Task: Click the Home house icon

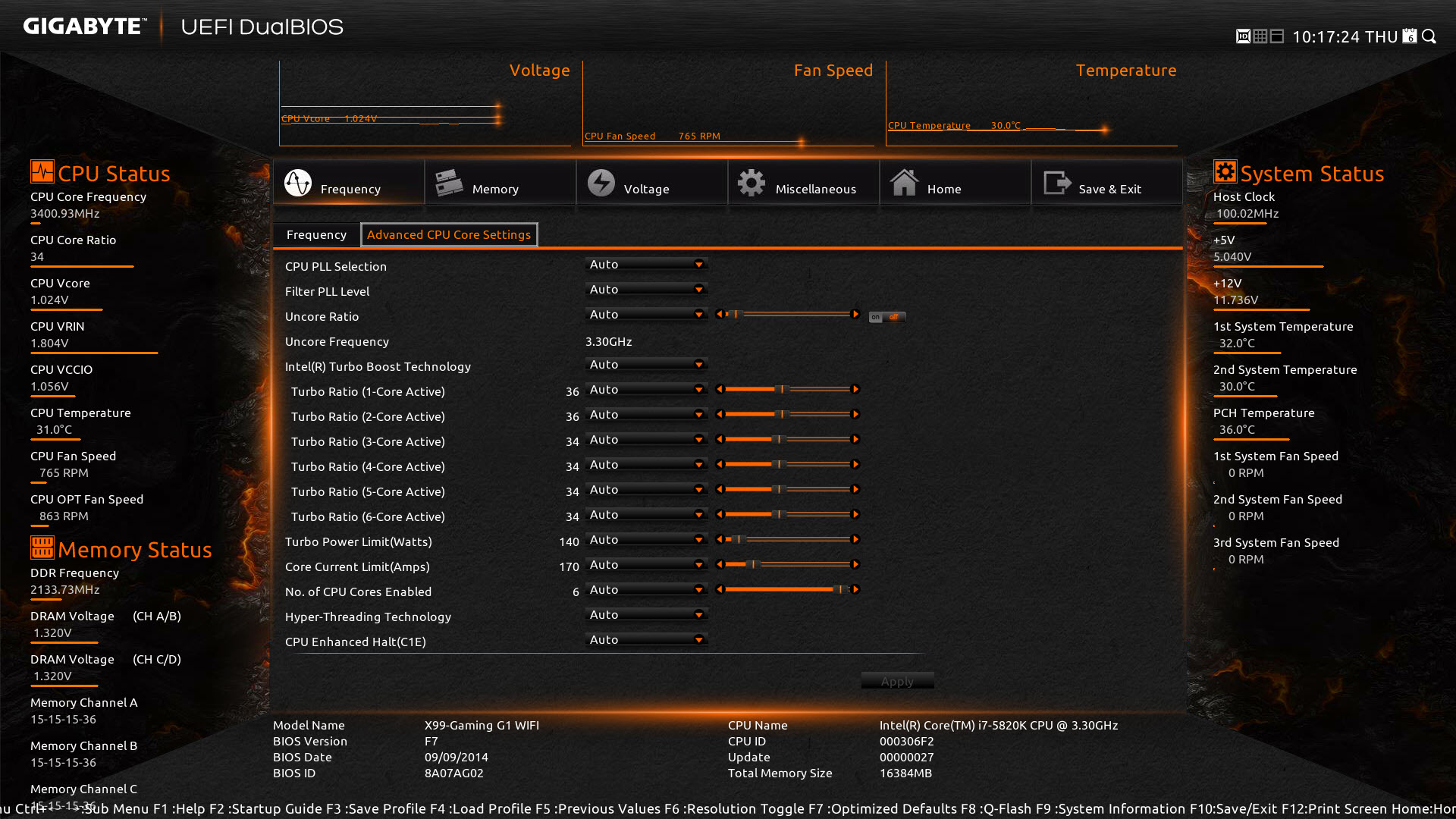Action: [904, 183]
